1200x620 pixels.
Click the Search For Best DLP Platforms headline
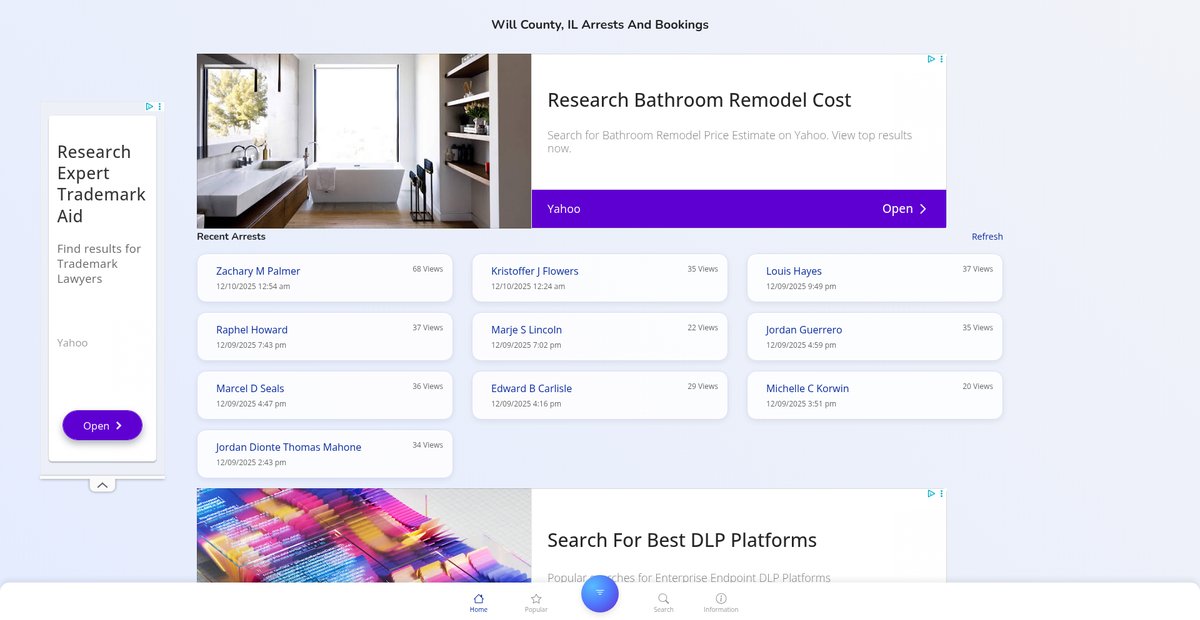(681, 540)
